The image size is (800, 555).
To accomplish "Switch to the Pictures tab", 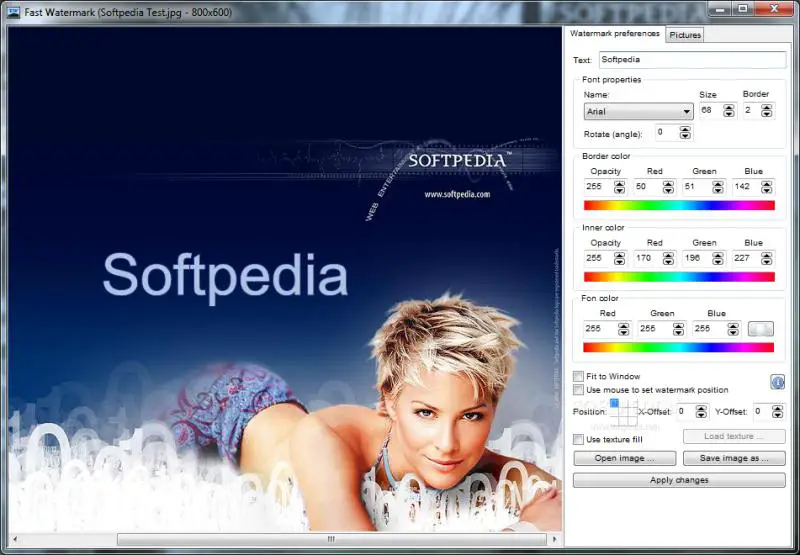I will 685,35.
